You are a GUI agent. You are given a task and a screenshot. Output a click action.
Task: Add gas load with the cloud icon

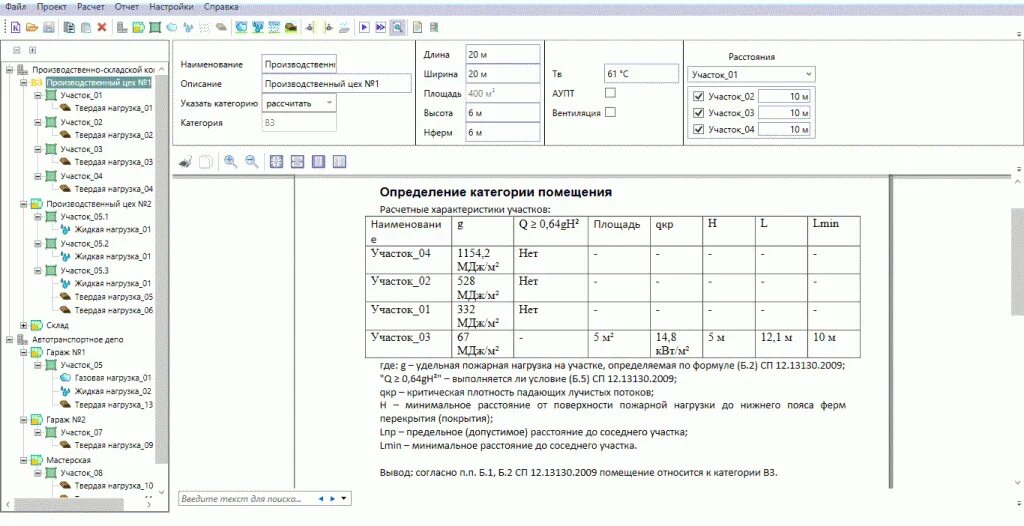172,27
